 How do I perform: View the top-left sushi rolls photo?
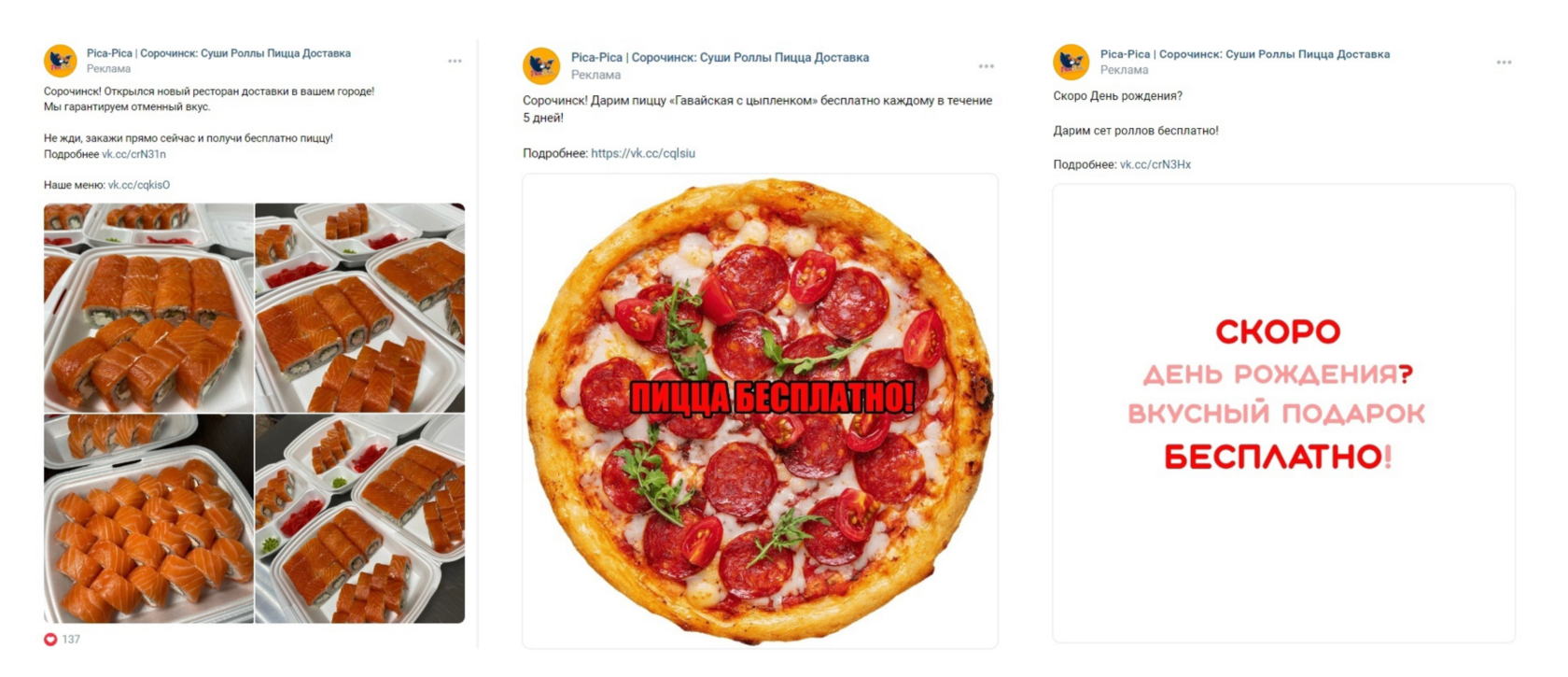148,307
